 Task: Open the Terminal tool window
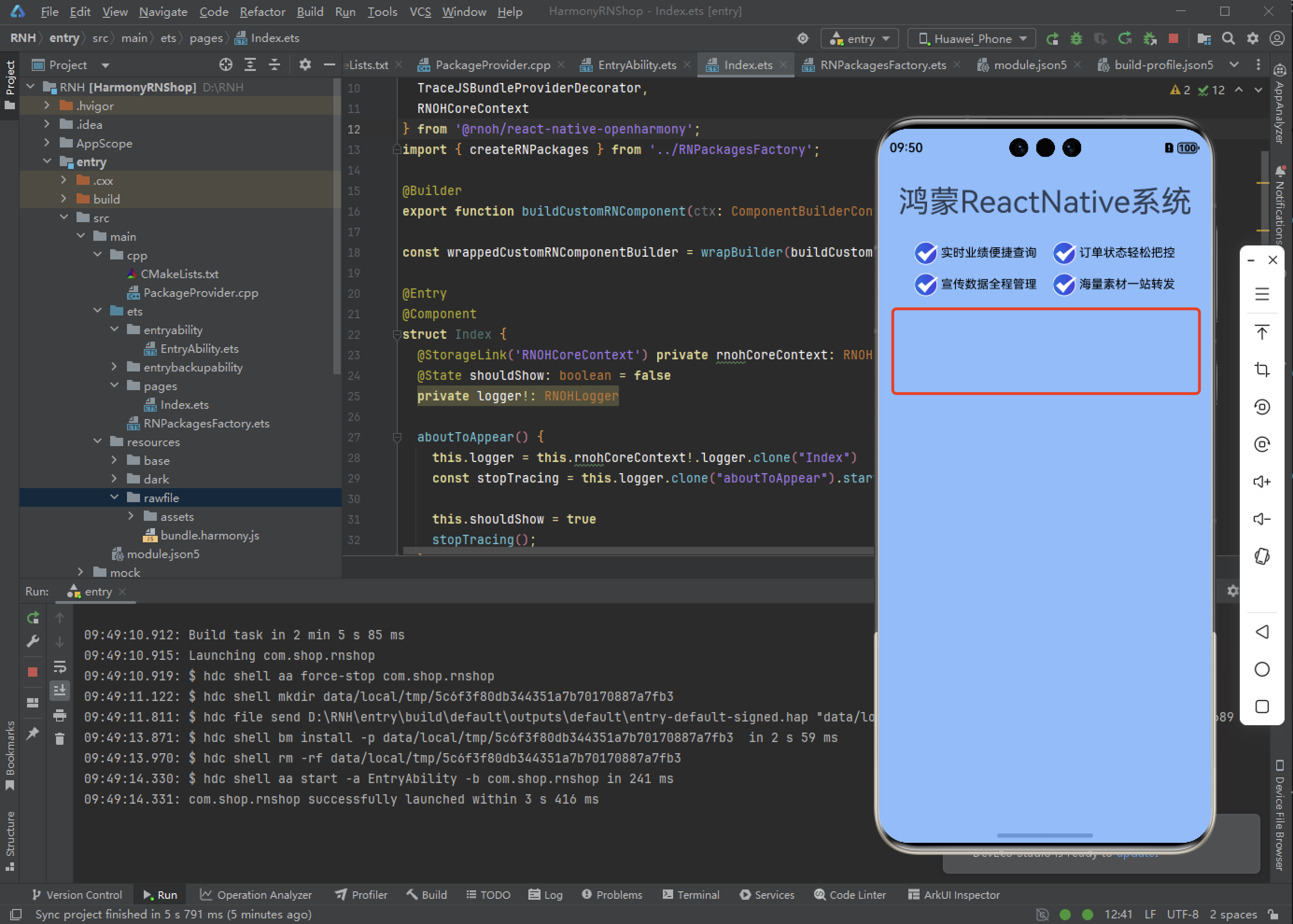691,895
